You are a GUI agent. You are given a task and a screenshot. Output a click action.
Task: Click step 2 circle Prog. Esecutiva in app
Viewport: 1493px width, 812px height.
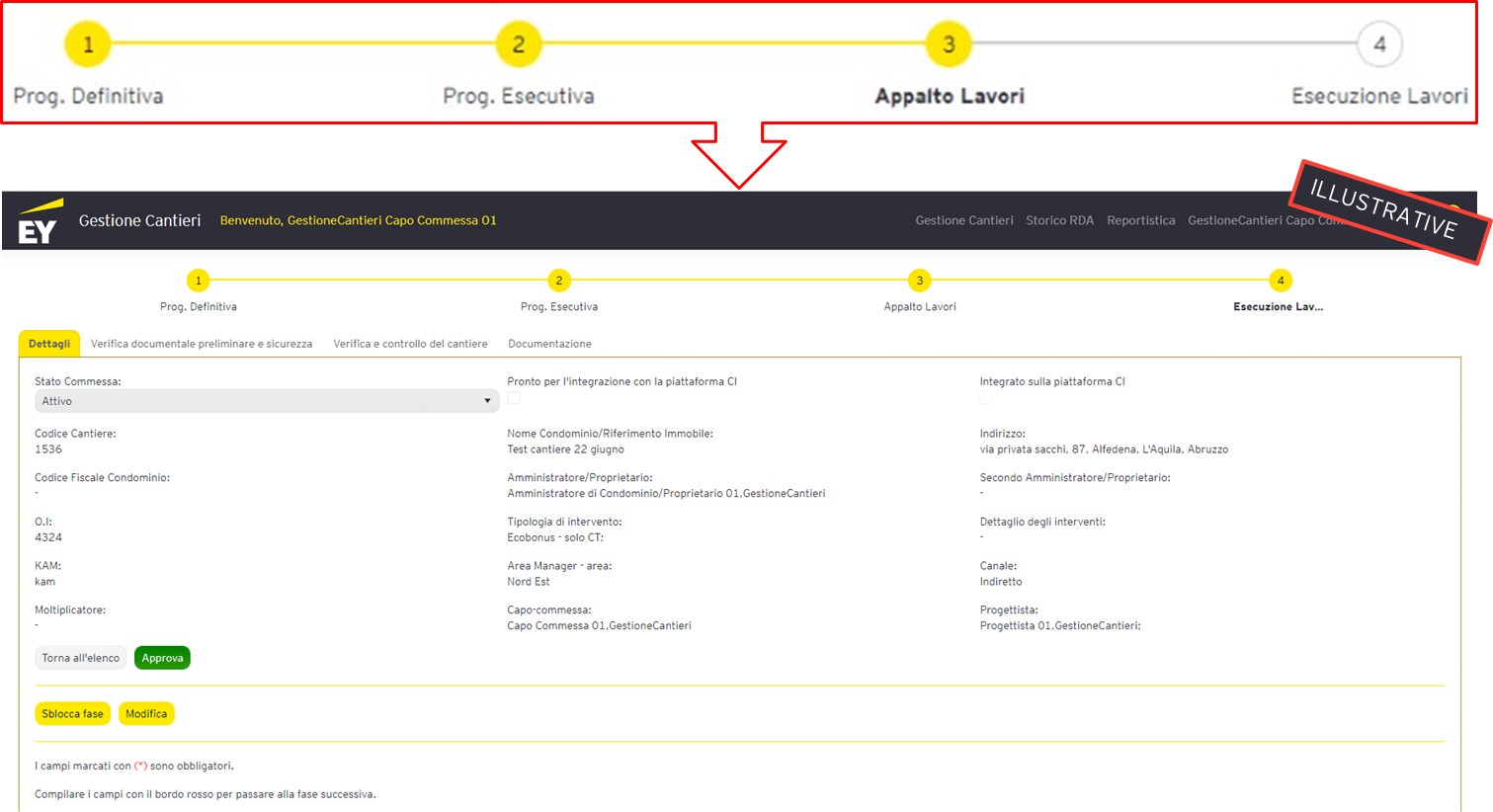(559, 281)
